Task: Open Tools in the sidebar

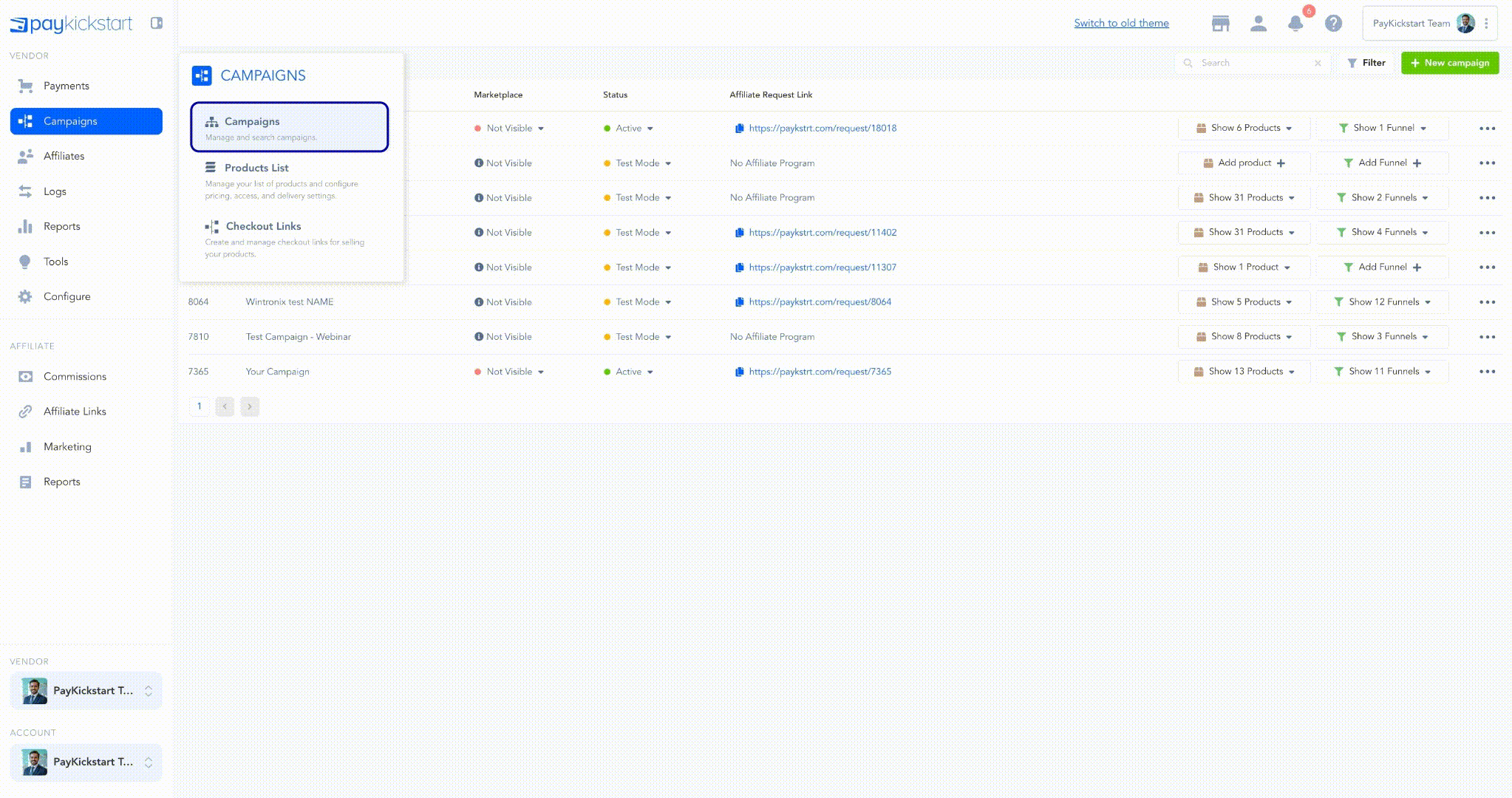Action: (86, 262)
